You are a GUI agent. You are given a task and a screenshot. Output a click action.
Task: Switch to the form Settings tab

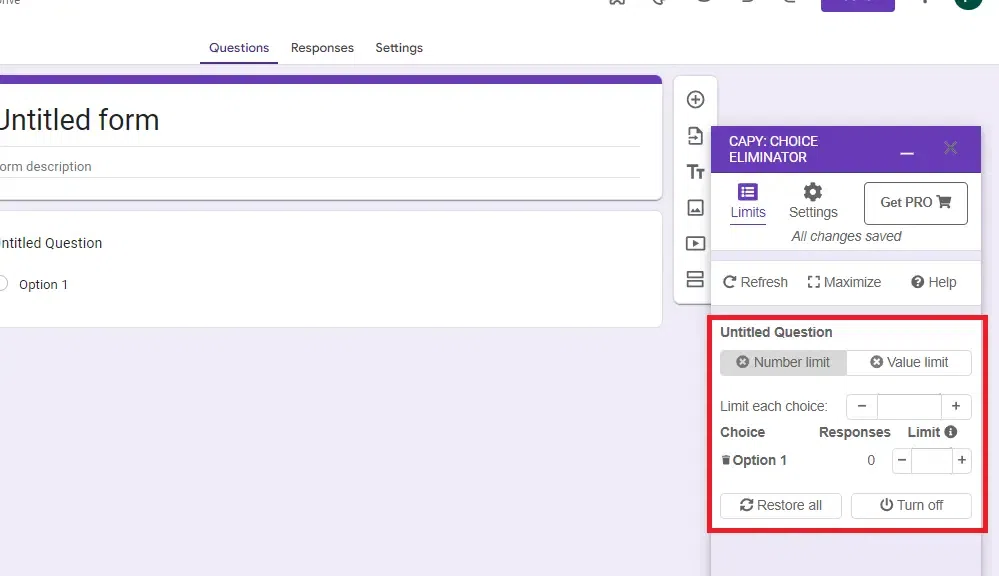point(399,48)
